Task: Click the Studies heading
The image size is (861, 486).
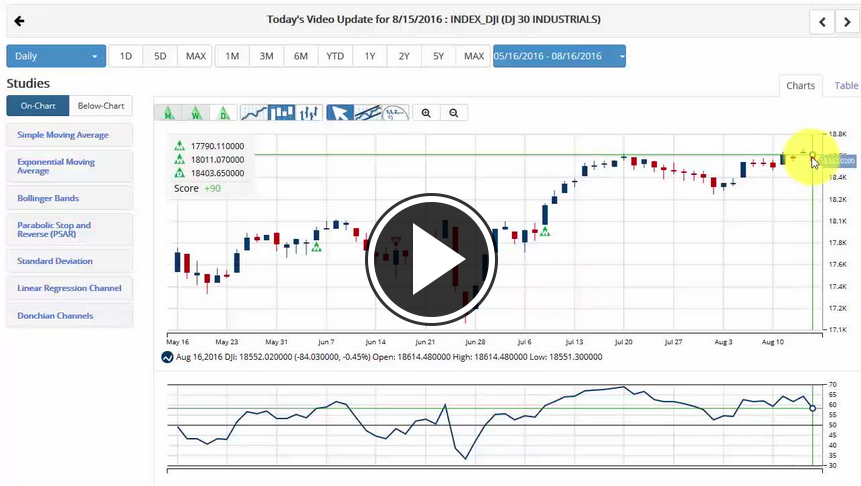Action: 28,83
